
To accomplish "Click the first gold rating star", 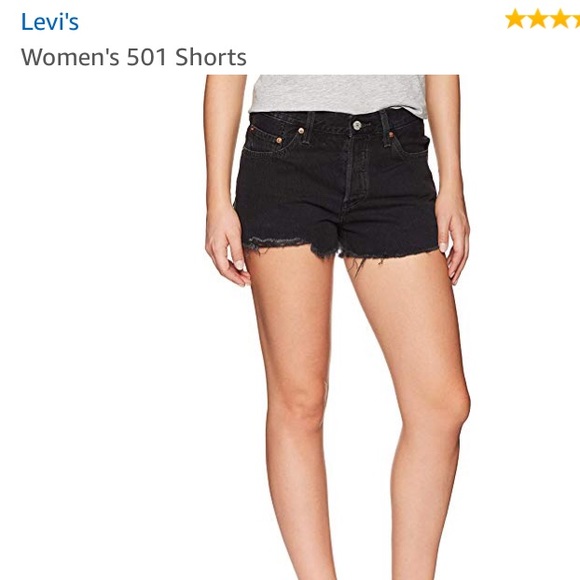I will click(515, 19).
